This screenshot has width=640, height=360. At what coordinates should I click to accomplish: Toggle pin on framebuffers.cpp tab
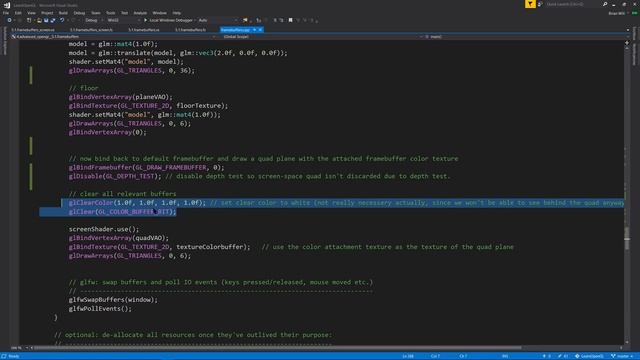click(x=254, y=30)
